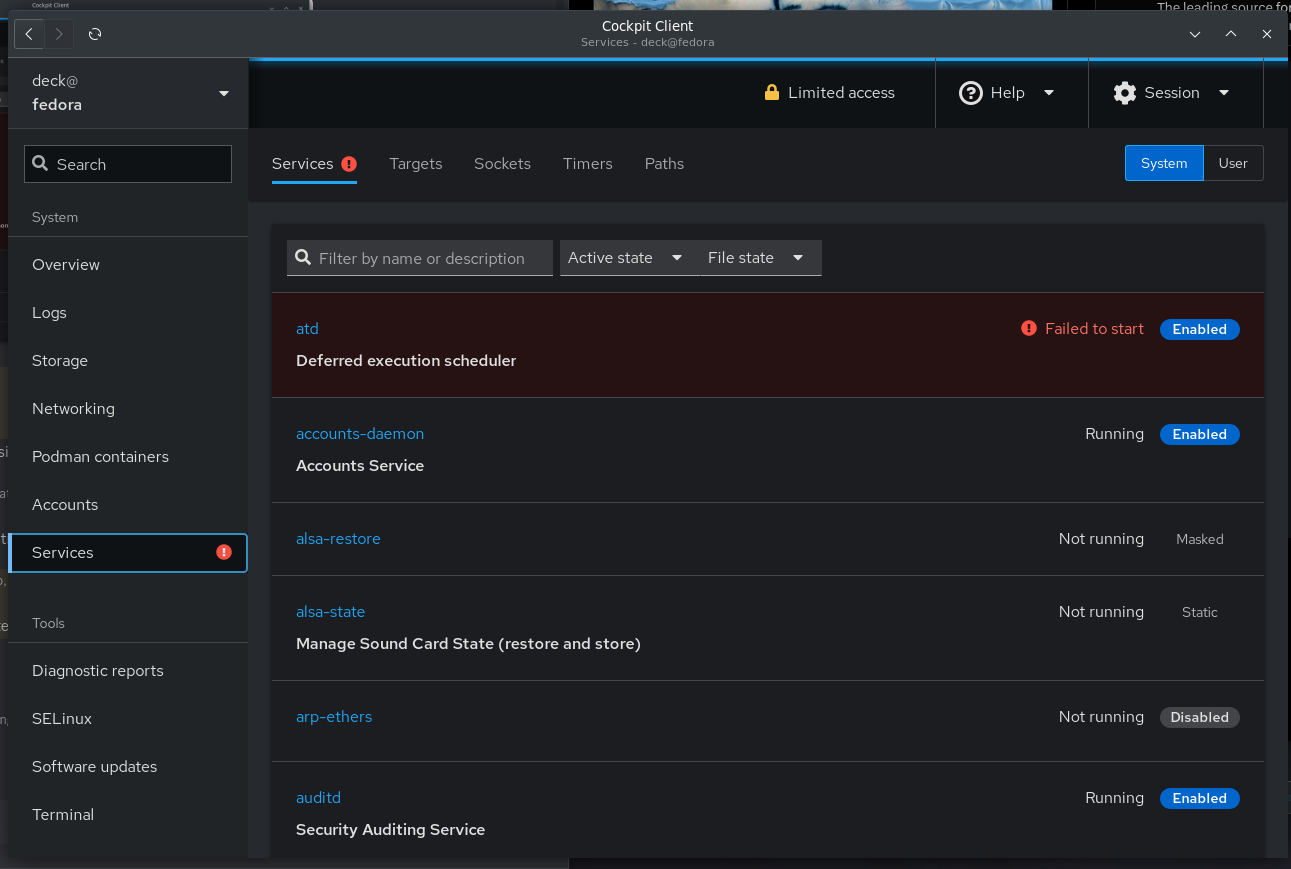Switch to the Timers tab
Image resolution: width=1291 pixels, height=869 pixels.
pyautogui.click(x=588, y=164)
